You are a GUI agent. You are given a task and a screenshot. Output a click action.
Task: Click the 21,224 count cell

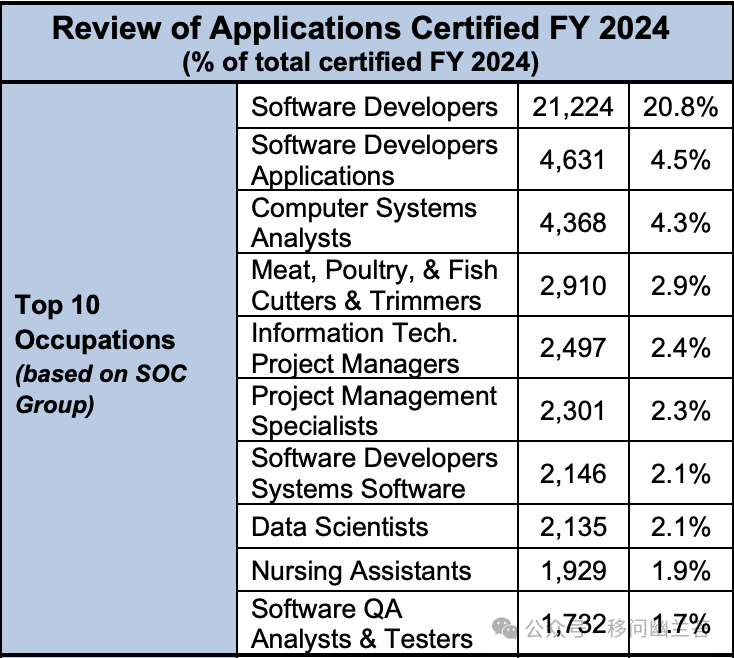point(571,107)
